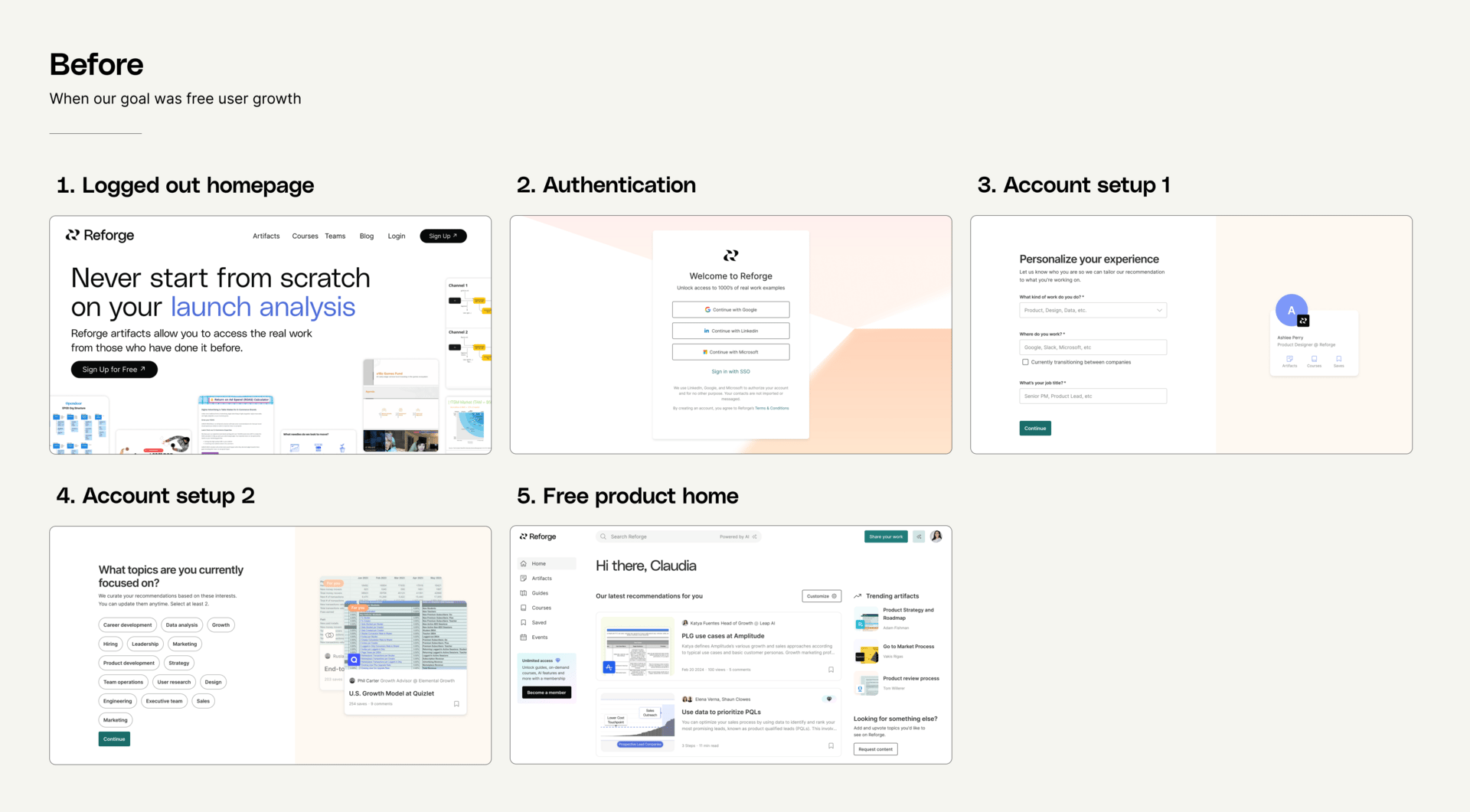Open the What kind of work do you do dropdown
This screenshot has height=812, width=1470.
pos(1093,310)
